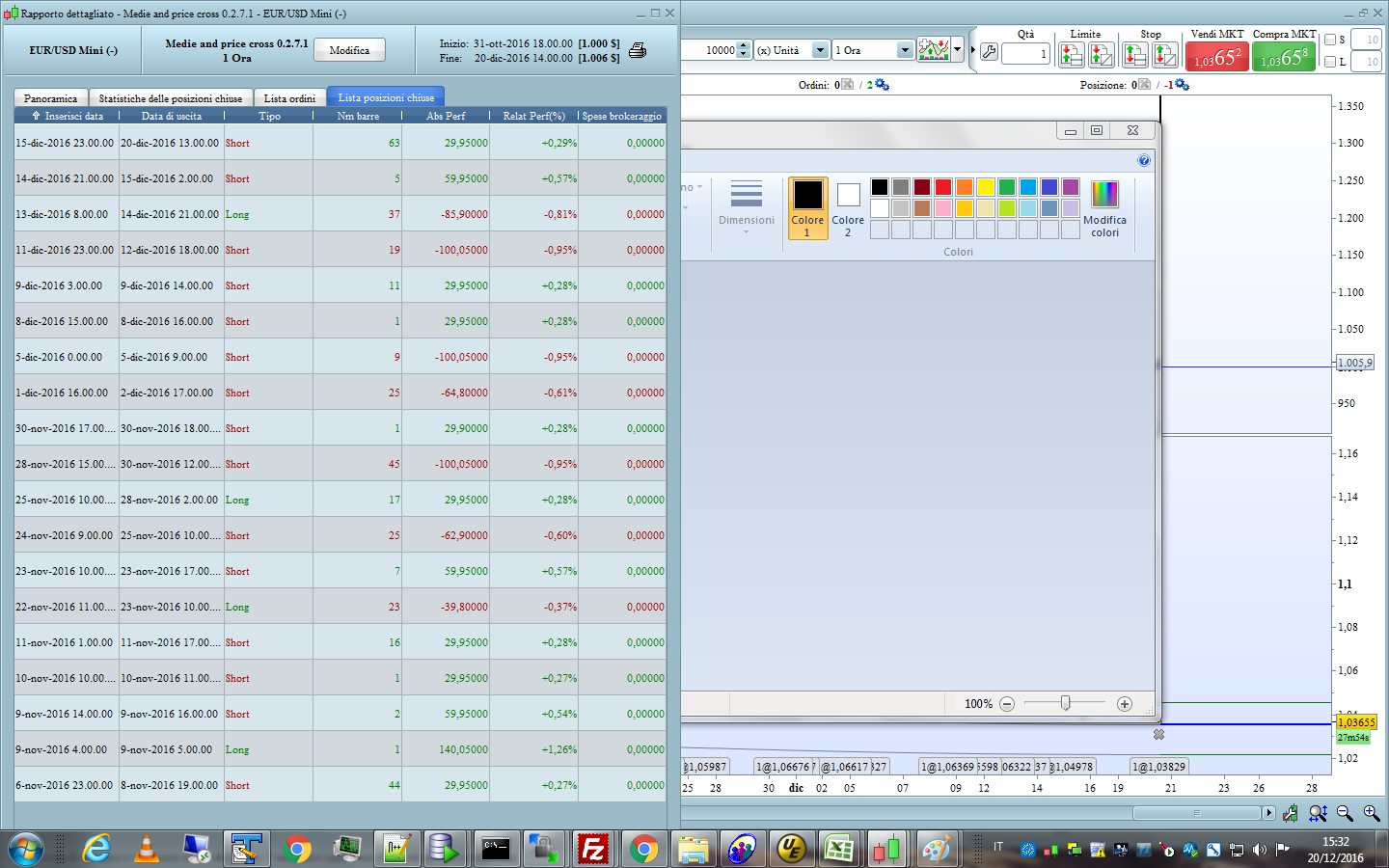Pick the purple color swatch in Paint
The height and width of the screenshot is (868, 1389).
coord(1071,187)
